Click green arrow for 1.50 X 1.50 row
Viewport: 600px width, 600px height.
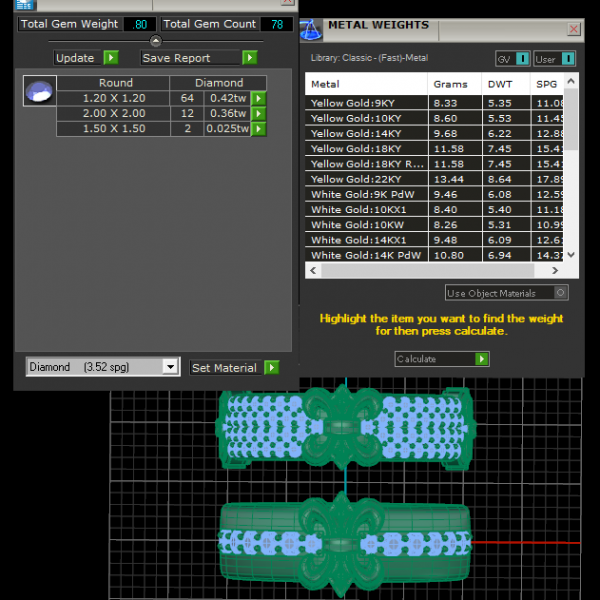click(258, 129)
